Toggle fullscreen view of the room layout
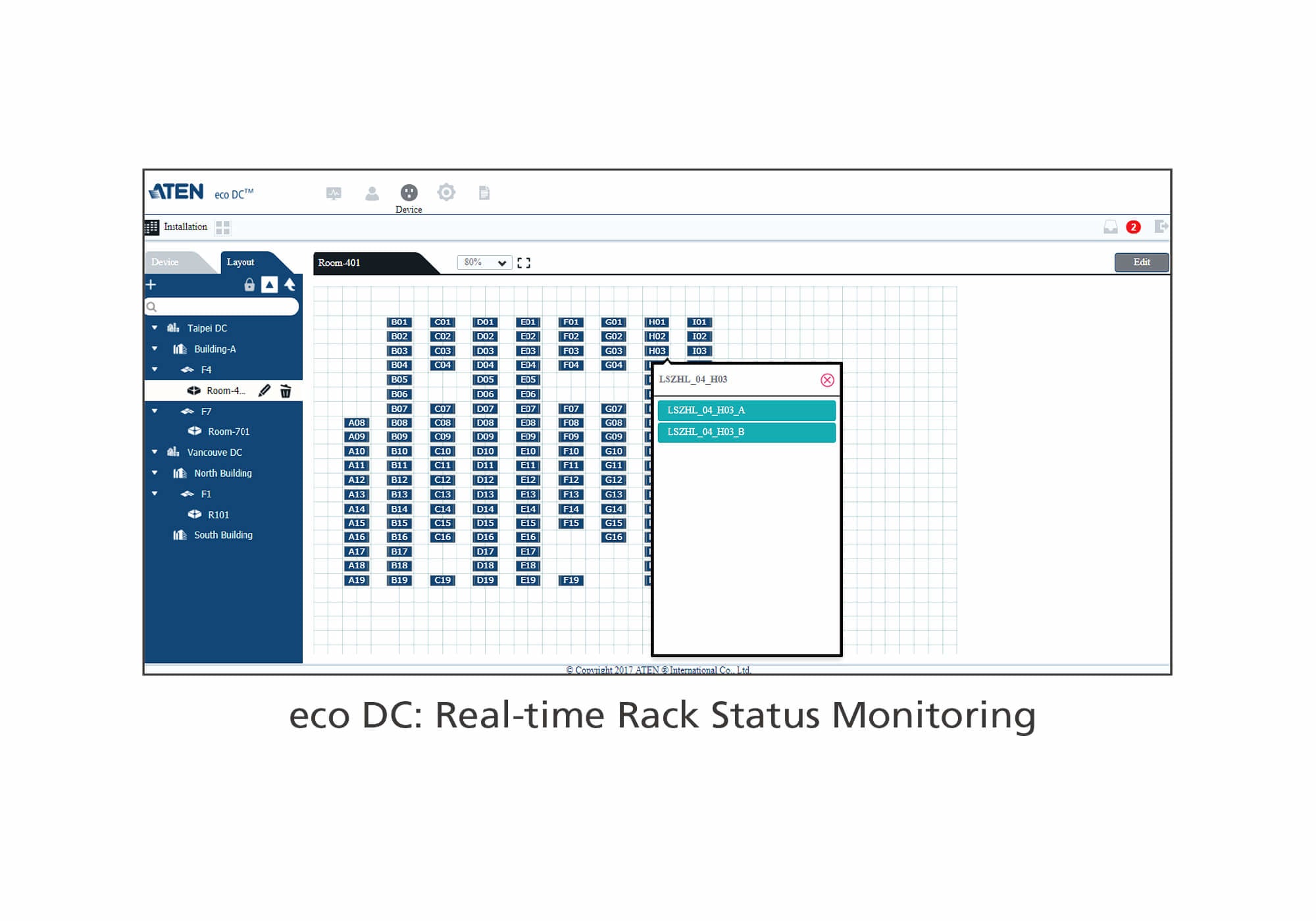1316x921 pixels. click(523, 262)
